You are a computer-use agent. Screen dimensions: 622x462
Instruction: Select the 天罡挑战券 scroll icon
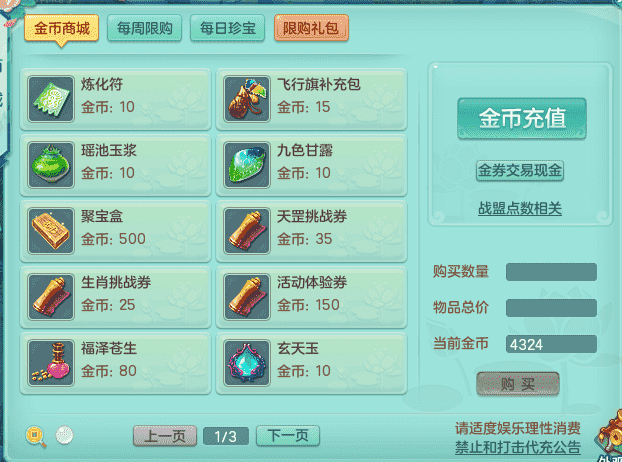pos(247,231)
